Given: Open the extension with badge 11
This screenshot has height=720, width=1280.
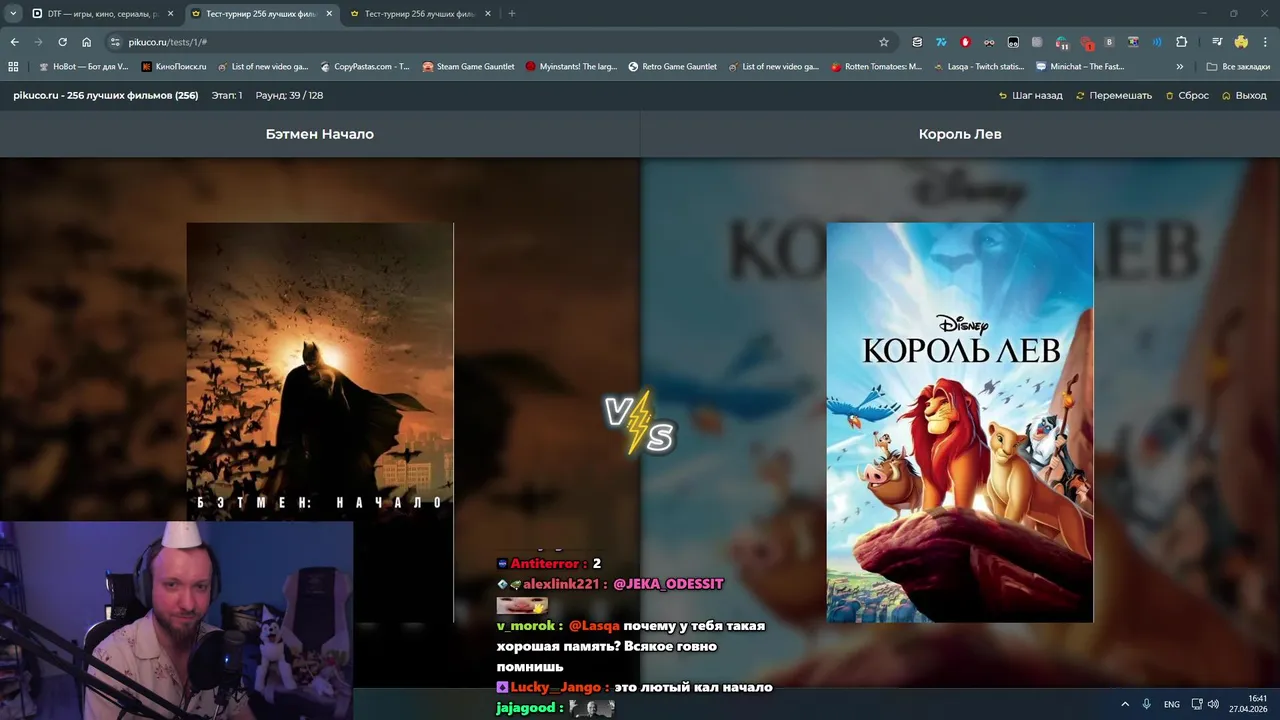Looking at the screenshot, I should pyautogui.click(x=1061, y=42).
